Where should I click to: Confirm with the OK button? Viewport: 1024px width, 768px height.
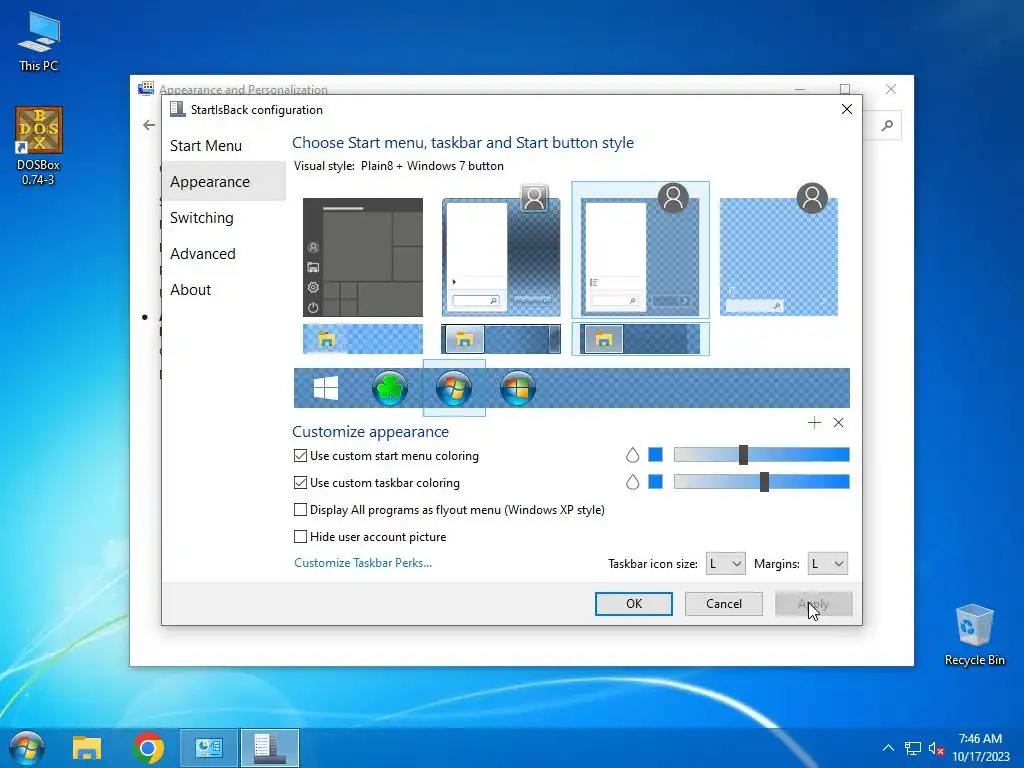pyautogui.click(x=633, y=603)
